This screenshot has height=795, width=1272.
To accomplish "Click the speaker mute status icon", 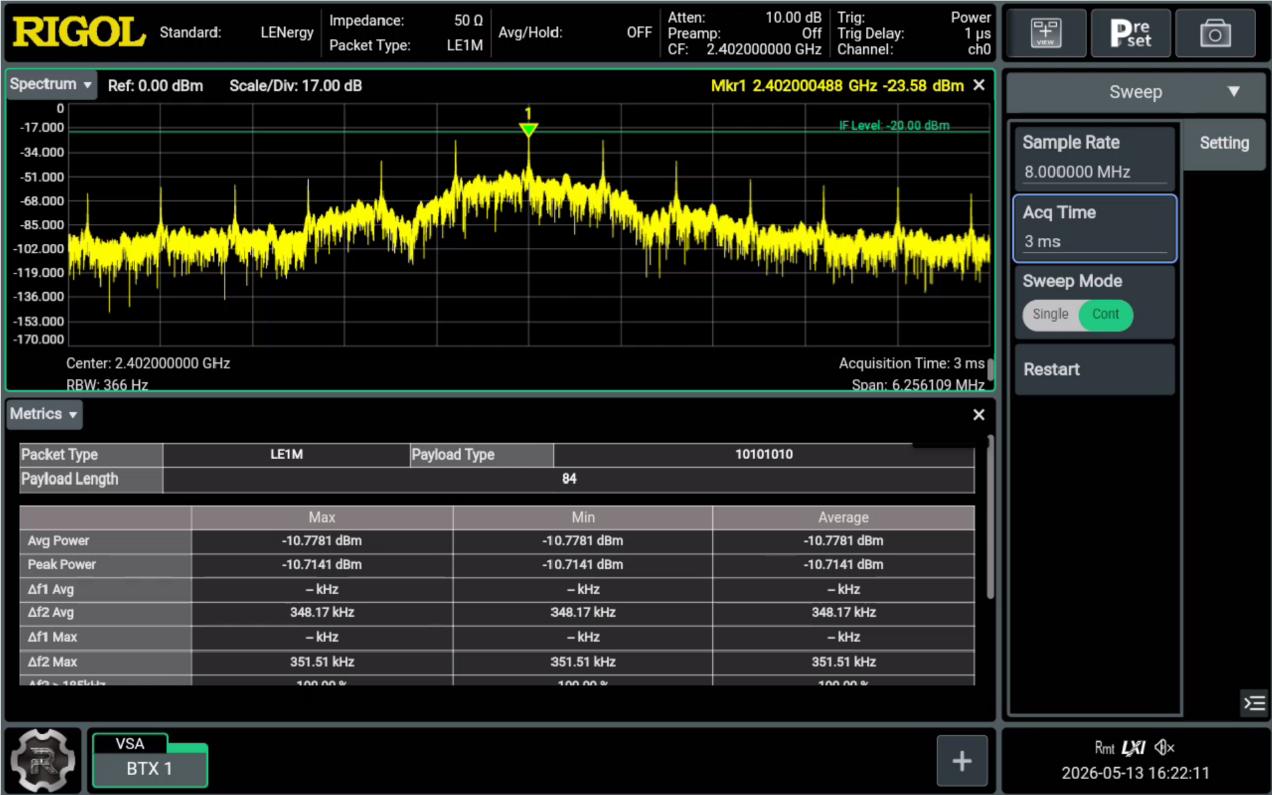I will [x=1164, y=747].
